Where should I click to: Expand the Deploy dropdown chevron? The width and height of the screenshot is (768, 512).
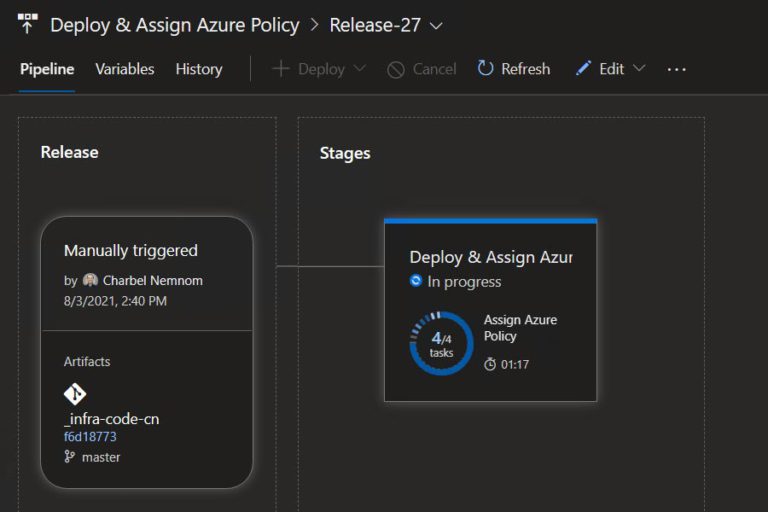pyautogui.click(x=360, y=69)
